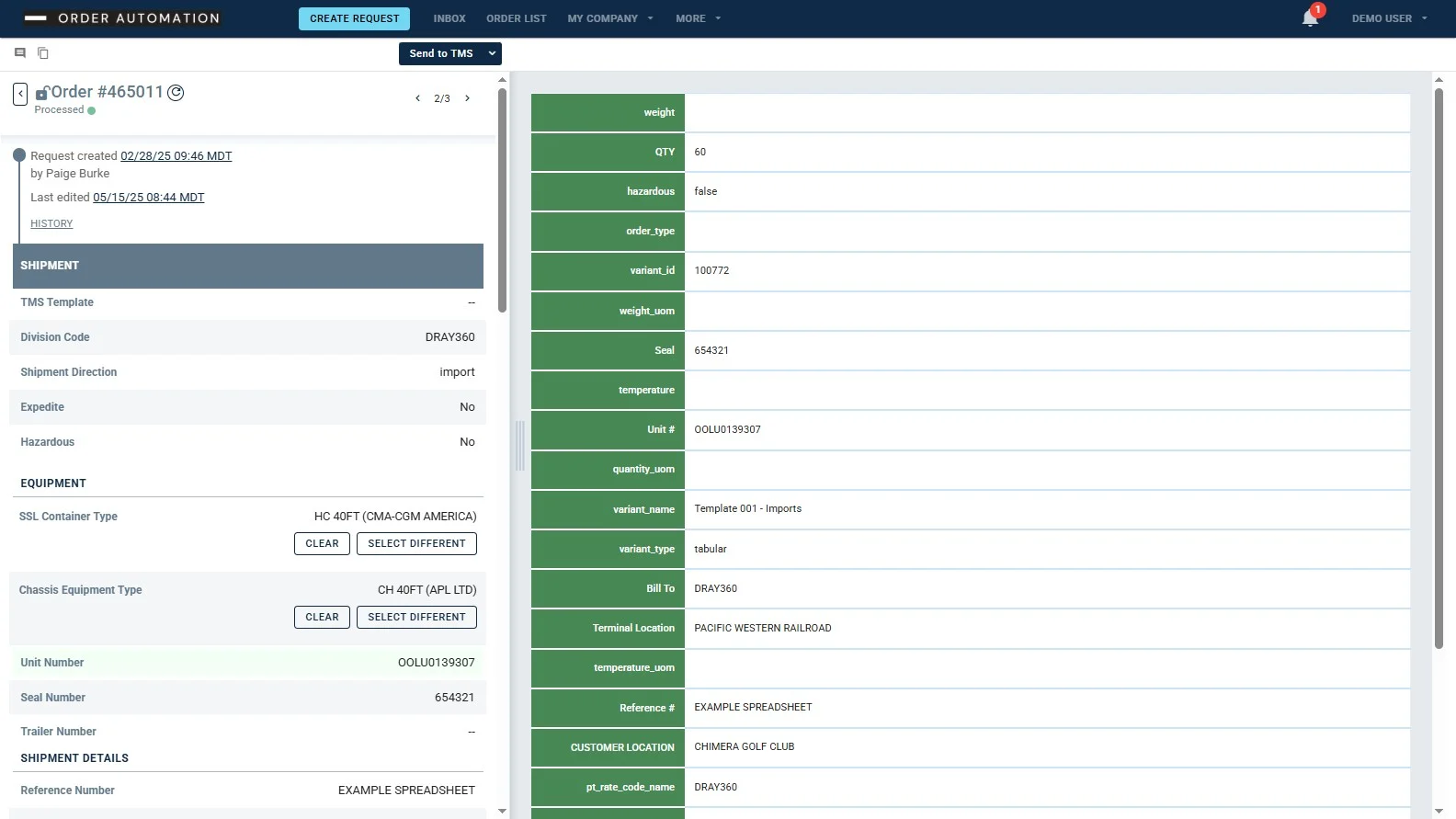The image size is (1456, 819).
Task: Click the Unit Number value OOLU0139307
Action: (437, 663)
